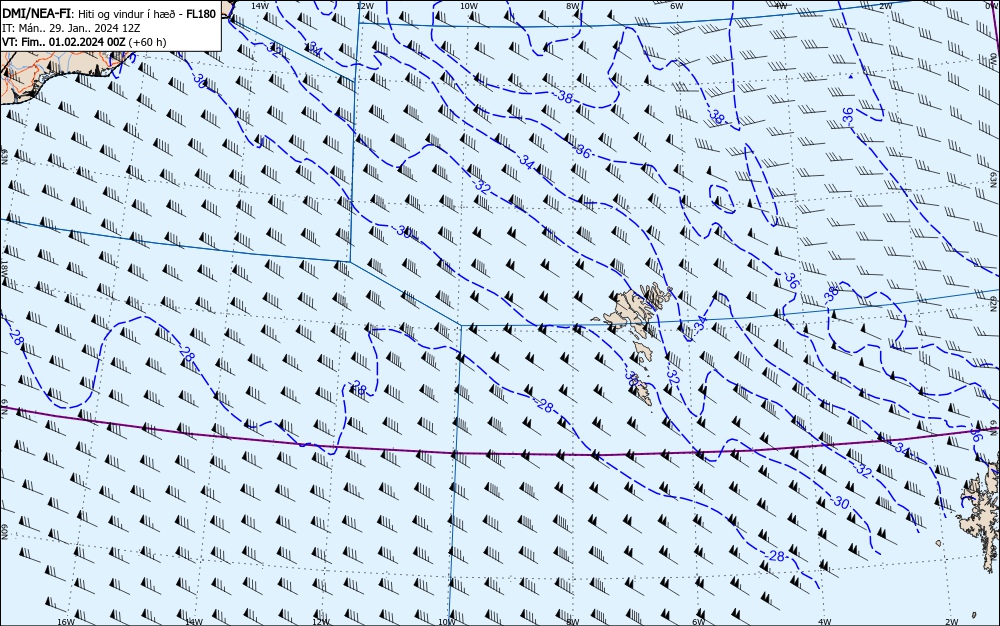The width and height of the screenshot is (1000, 626).
Task: Click the 12W longitude label on the bottom edge
Action: [x=321, y=622]
